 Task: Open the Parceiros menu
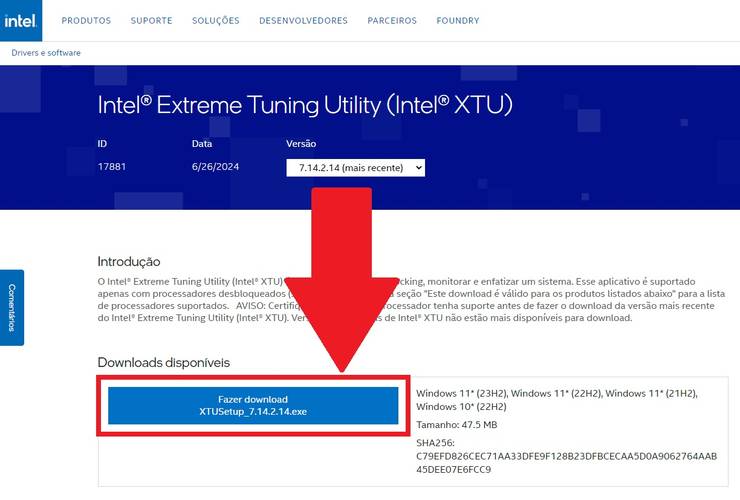[x=392, y=21]
